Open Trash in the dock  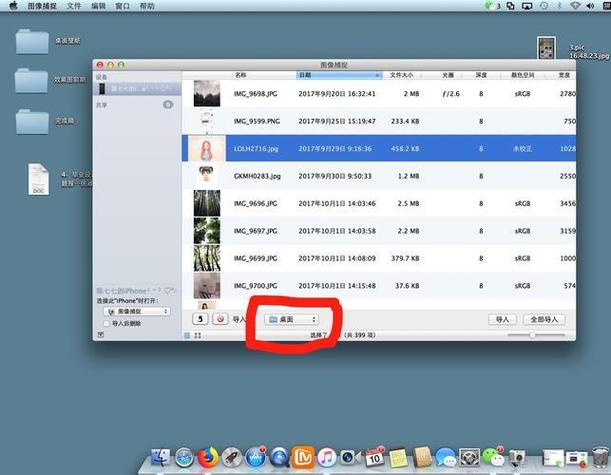click(x=598, y=460)
